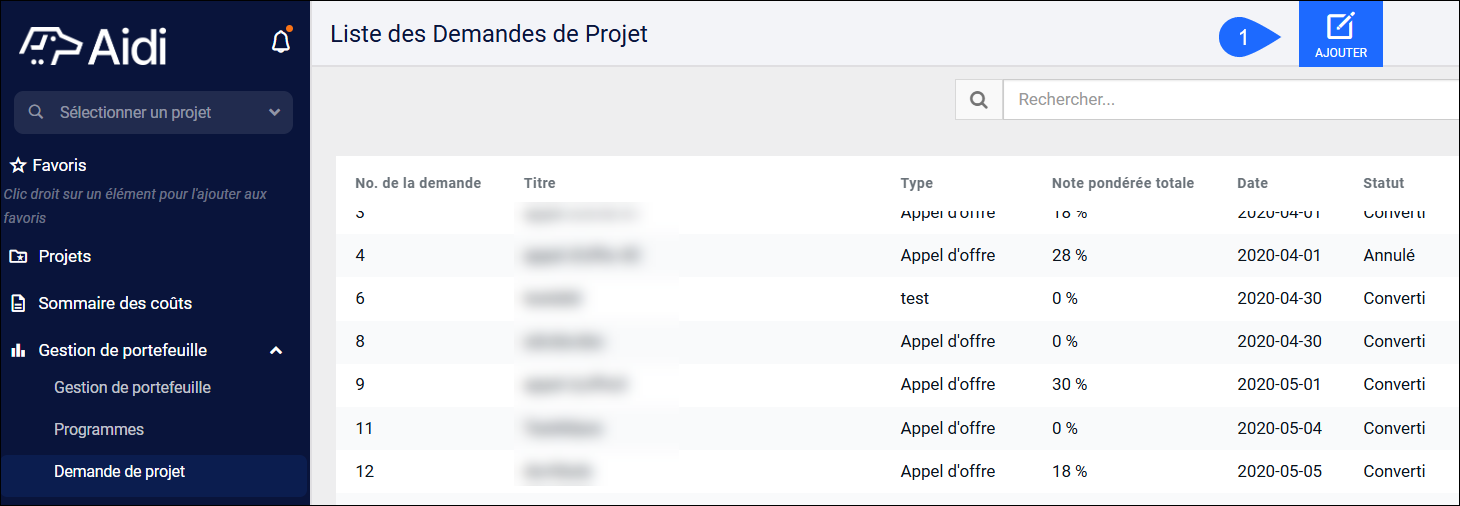Click the Projets folder icon
Viewport: 1460px width, 506px height.
pos(18,257)
